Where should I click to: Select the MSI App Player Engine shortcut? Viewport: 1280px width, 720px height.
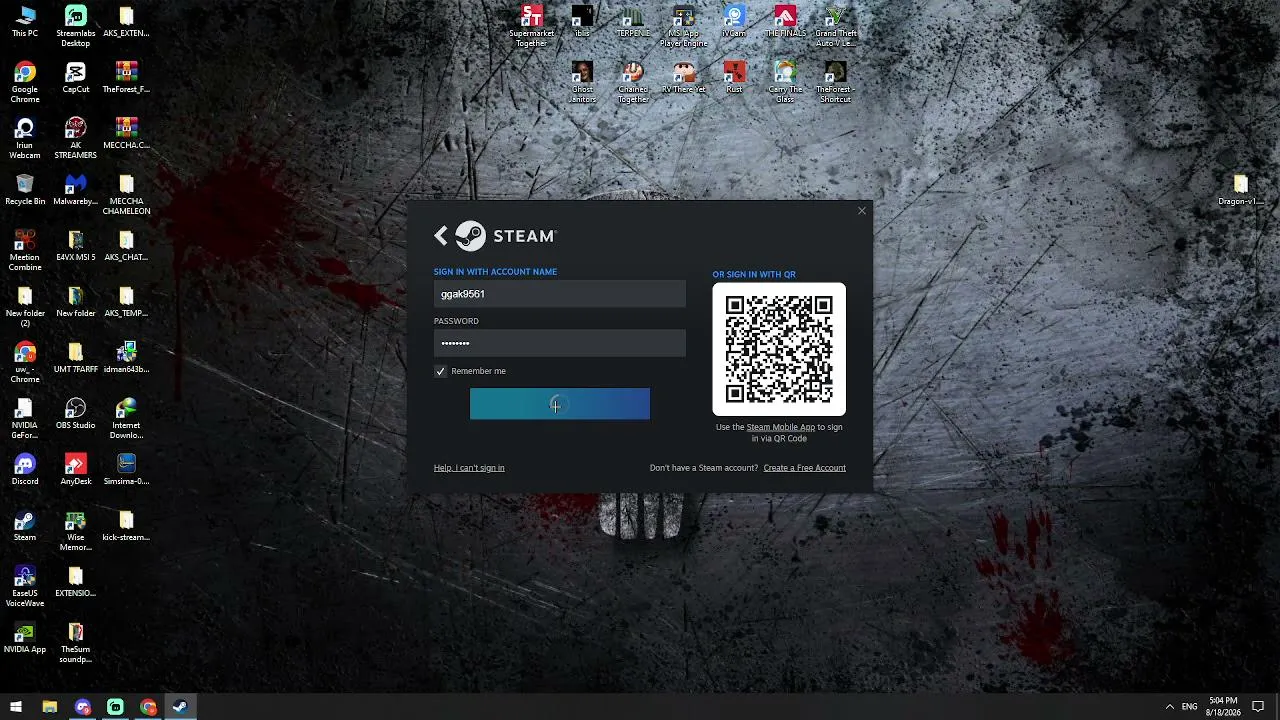[684, 27]
